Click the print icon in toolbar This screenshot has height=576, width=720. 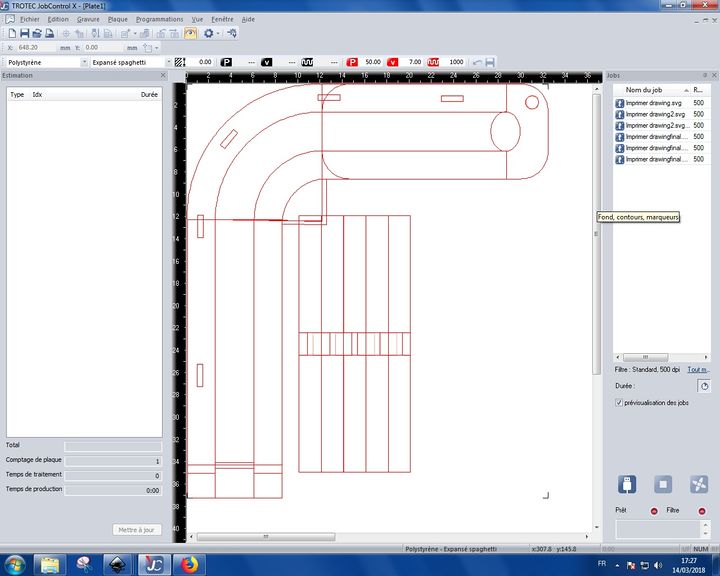pyautogui.click(x=50, y=33)
